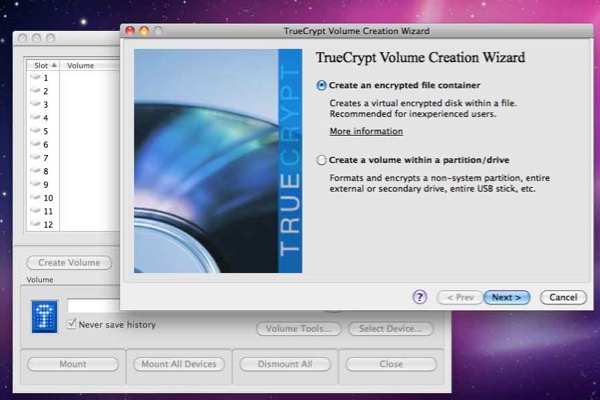Select drive icon for slot 11
Screen dimensions: 600x400
(x=36, y=211)
